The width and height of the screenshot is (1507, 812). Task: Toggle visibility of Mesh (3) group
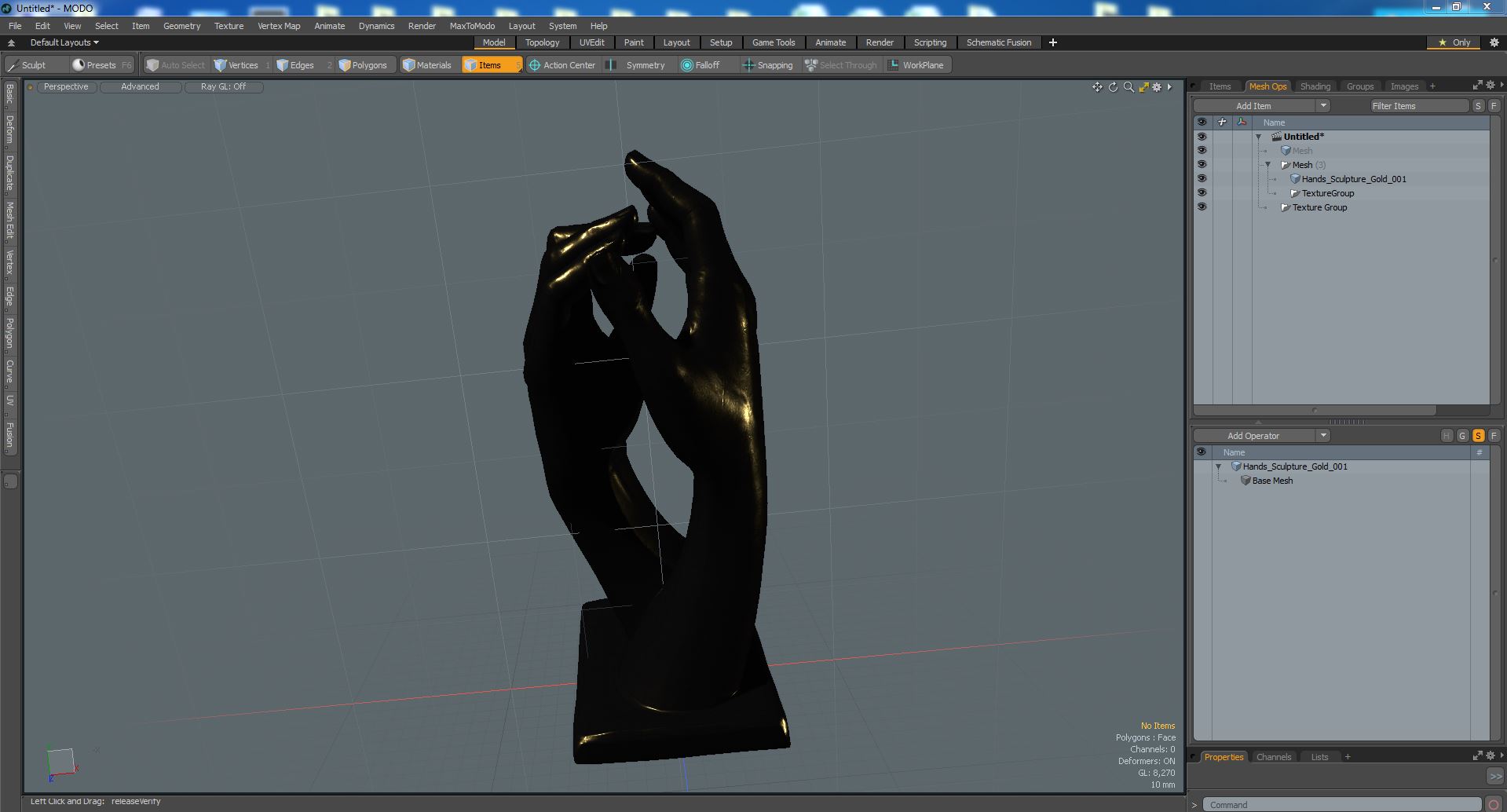click(x=1202, y=165)
